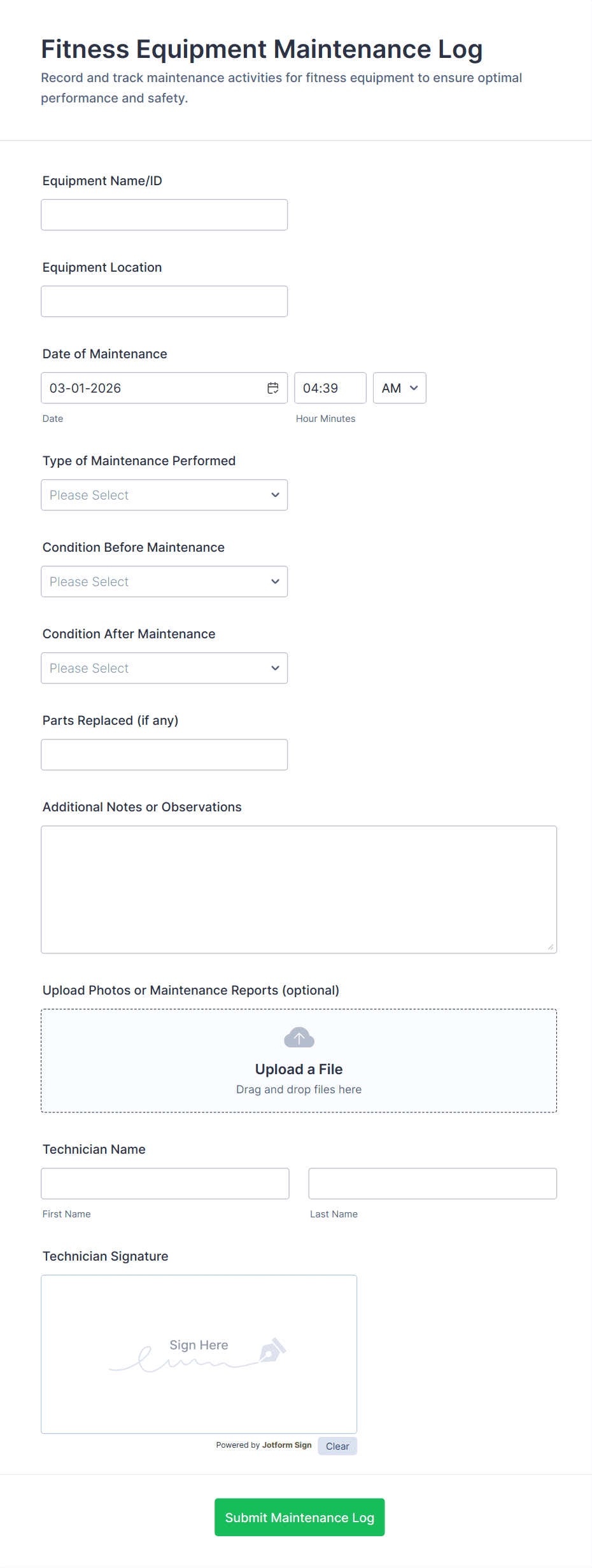Click the technician First Name field
Image resolution: width=592 pixels, height=1568 pixels.
[165, 1184]
